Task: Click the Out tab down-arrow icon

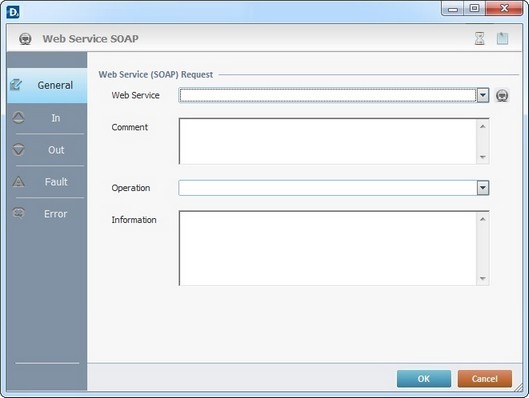Action: 18,149
